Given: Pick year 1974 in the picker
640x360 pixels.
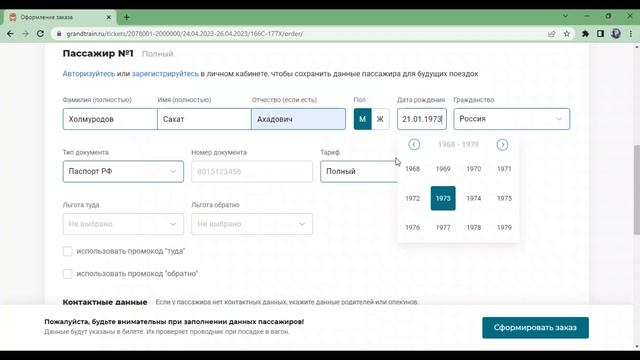Looking at the screenshot, I should pyautogui.click(x=473, y=198).
